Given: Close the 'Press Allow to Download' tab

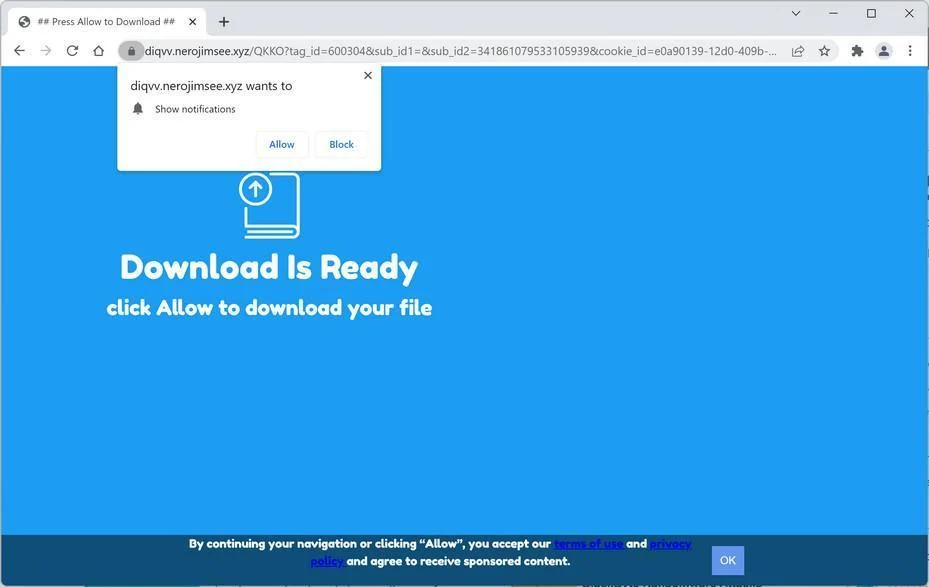Looking at the screenshot, I should coord(193,22).
